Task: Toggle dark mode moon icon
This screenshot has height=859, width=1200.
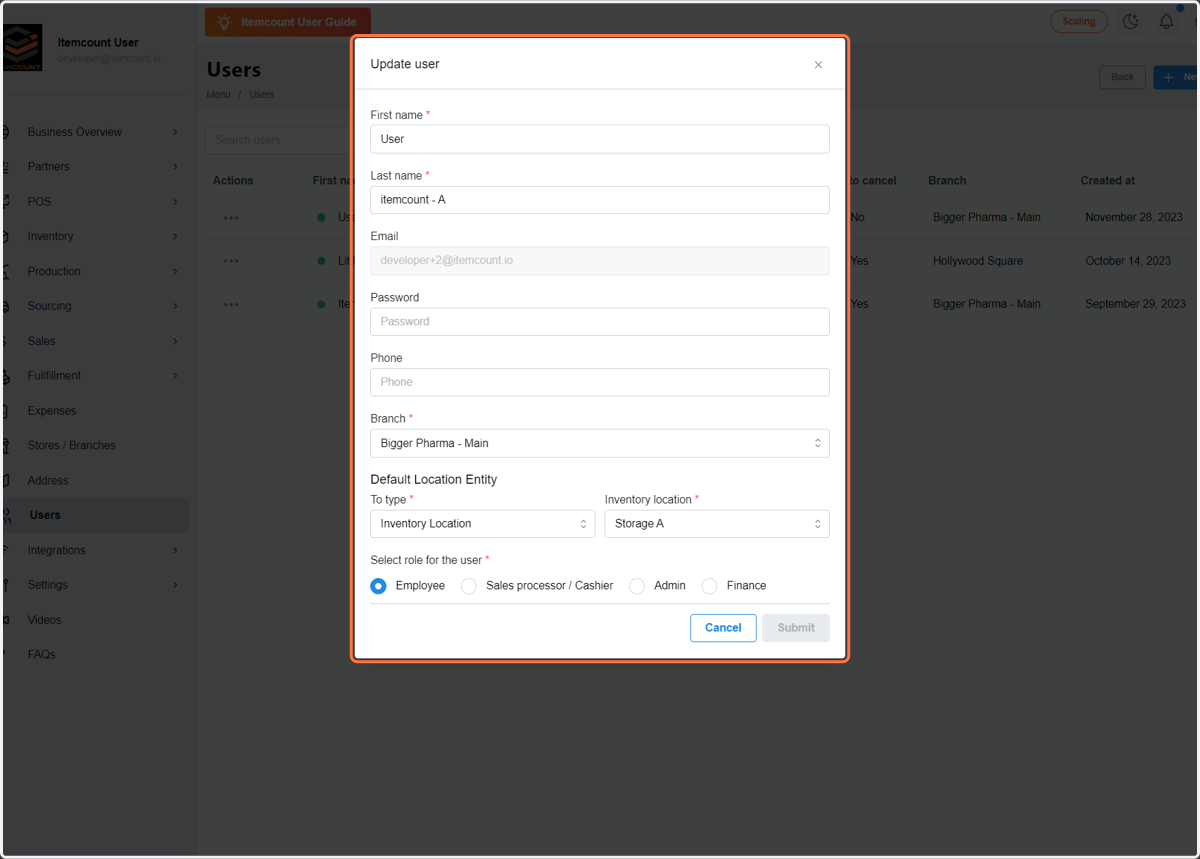Action: 1131,21
